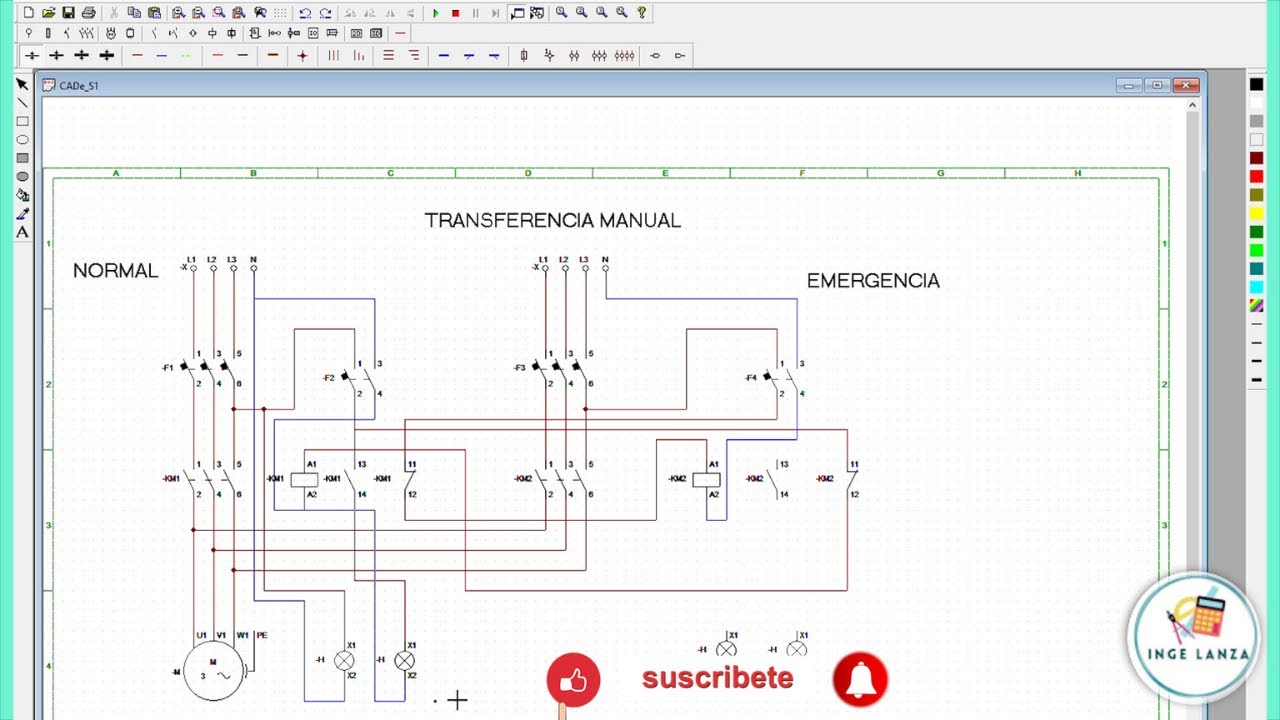Redo the last undone action
The height and width of the screenshot is (720, 1280).
(325, 13)
